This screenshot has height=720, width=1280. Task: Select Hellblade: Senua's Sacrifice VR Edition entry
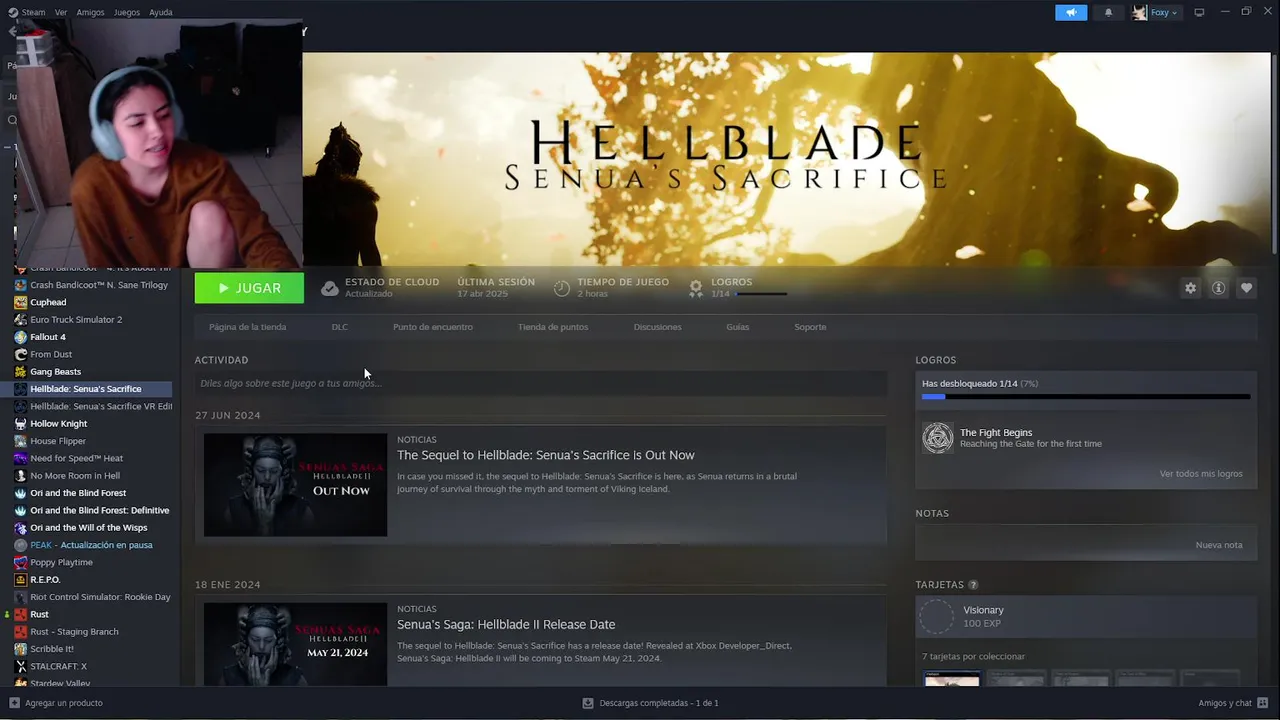click(101, 406)
